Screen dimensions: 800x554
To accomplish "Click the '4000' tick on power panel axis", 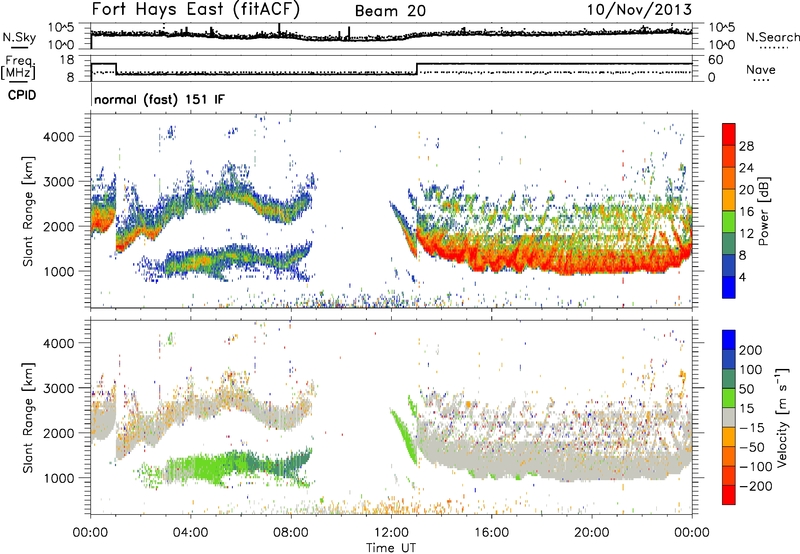I will [58, 137].
